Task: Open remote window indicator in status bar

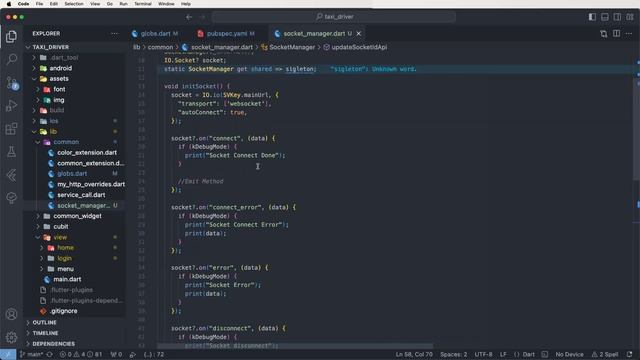Action: click(8, 354)
